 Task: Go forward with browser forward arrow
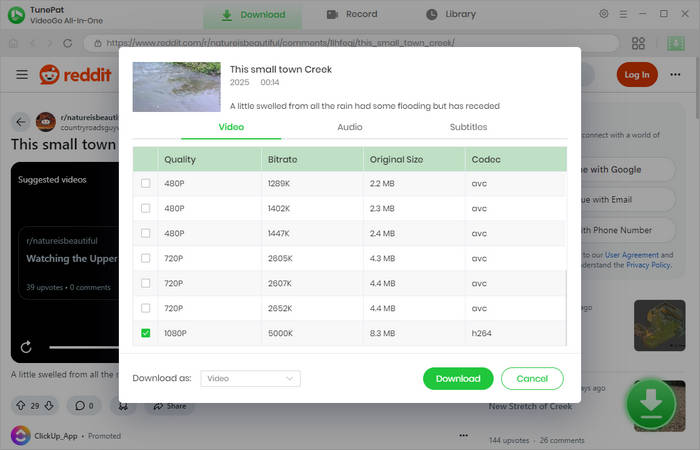[x=50, y=43]
